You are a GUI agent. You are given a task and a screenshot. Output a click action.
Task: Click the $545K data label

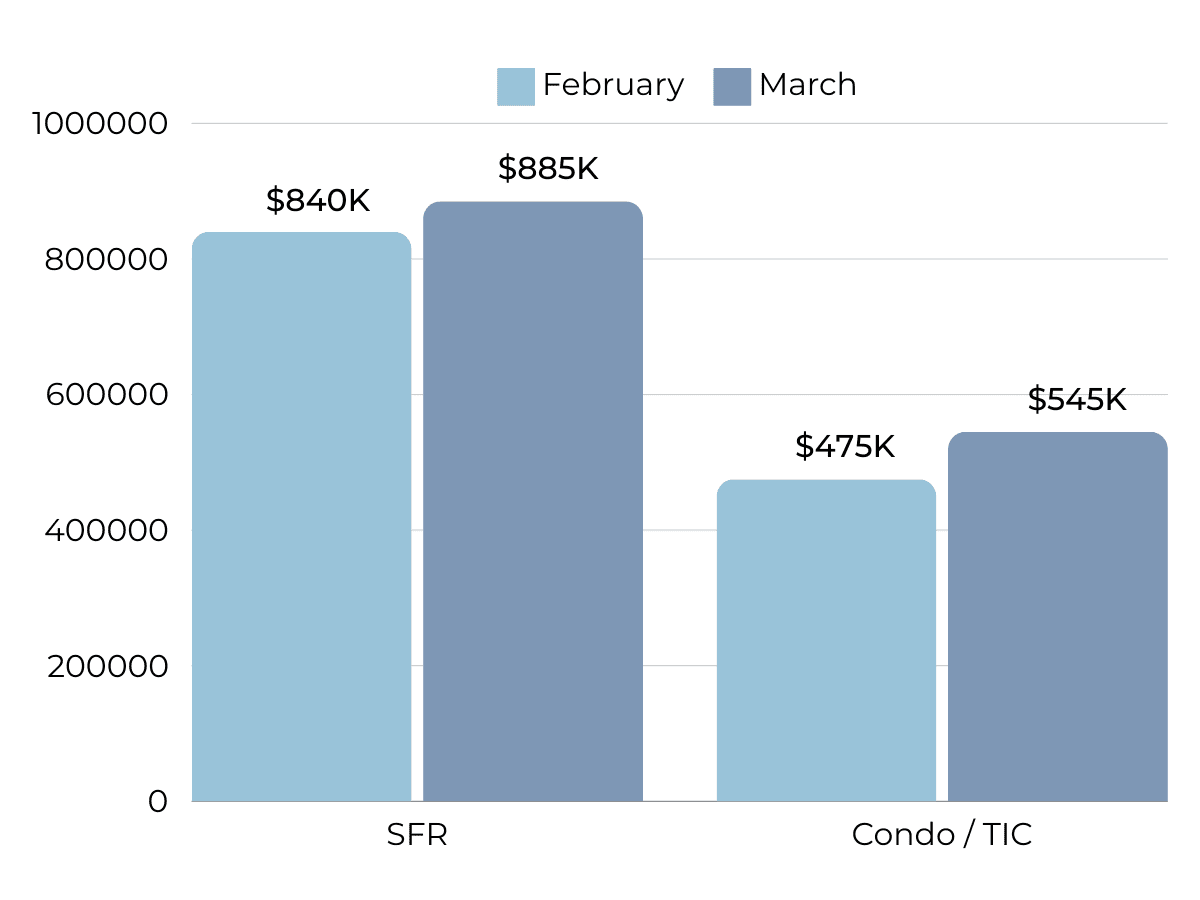[x=1077, y=400]
